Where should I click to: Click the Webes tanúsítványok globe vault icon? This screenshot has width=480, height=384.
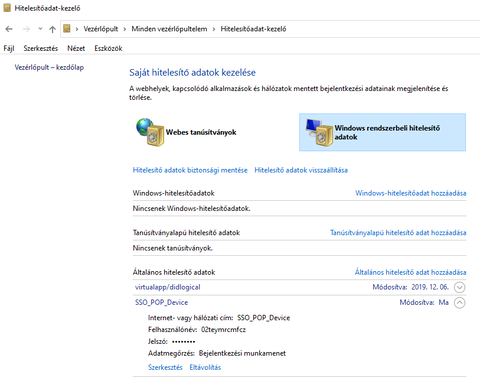(150, 132)
